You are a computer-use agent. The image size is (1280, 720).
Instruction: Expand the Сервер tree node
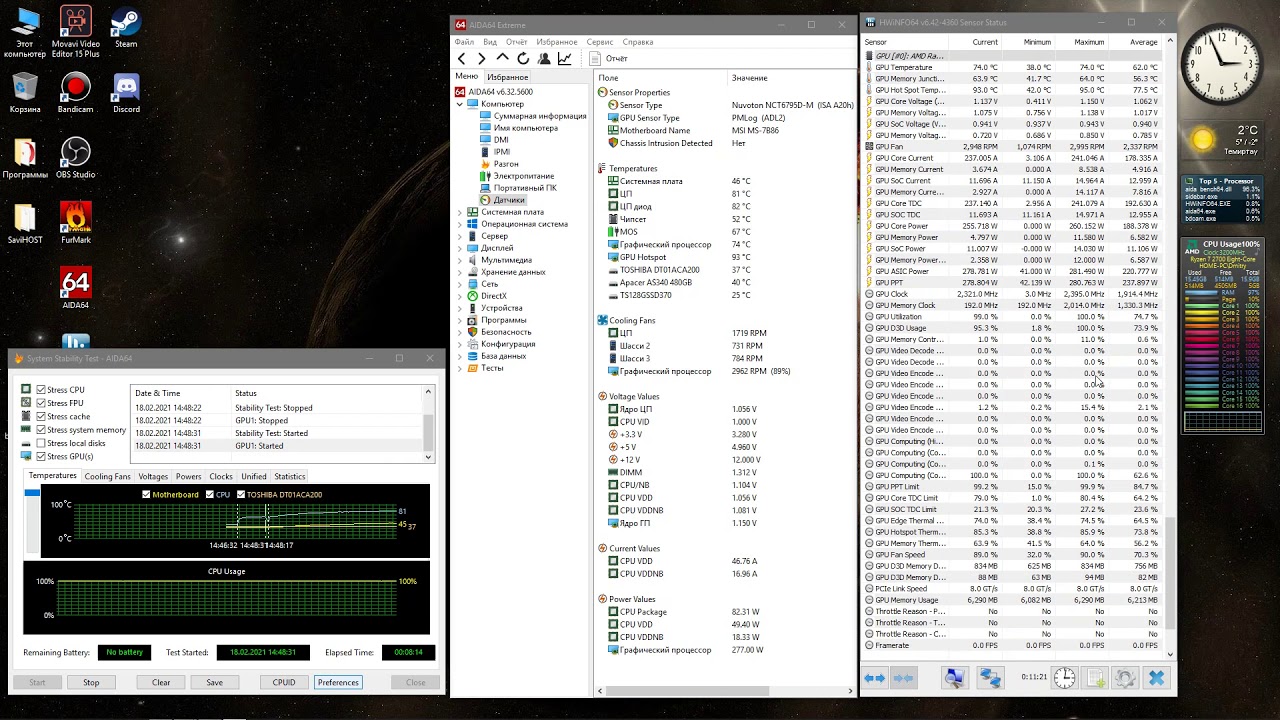460,236
